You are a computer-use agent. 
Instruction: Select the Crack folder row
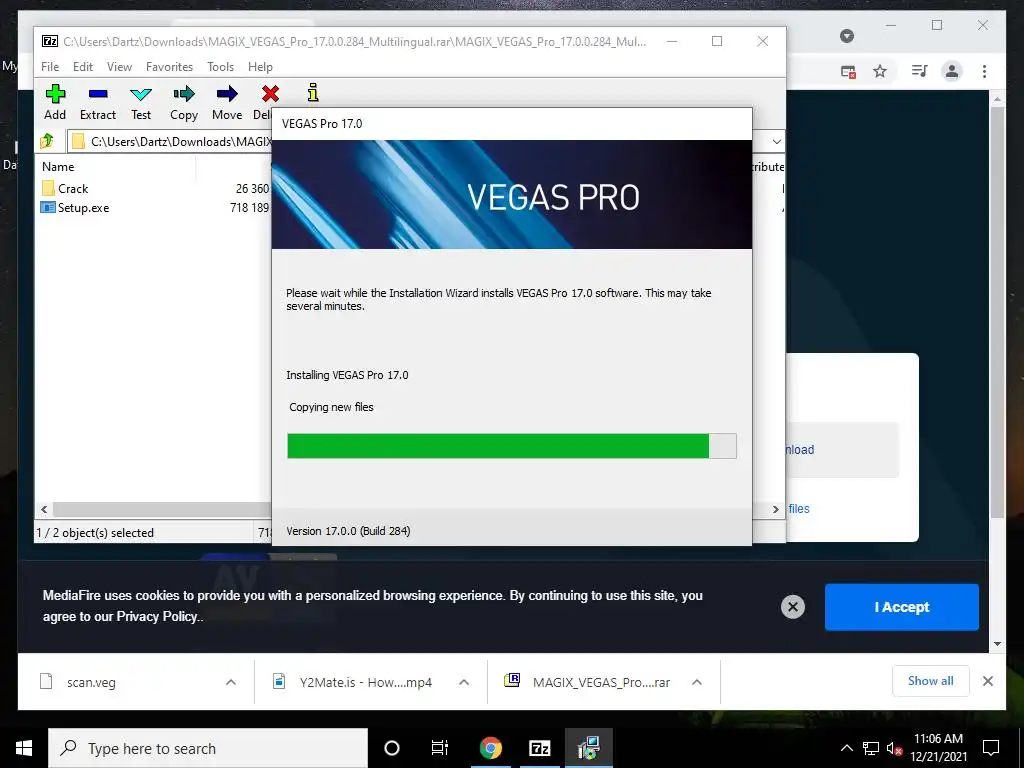tap(155, 189)
